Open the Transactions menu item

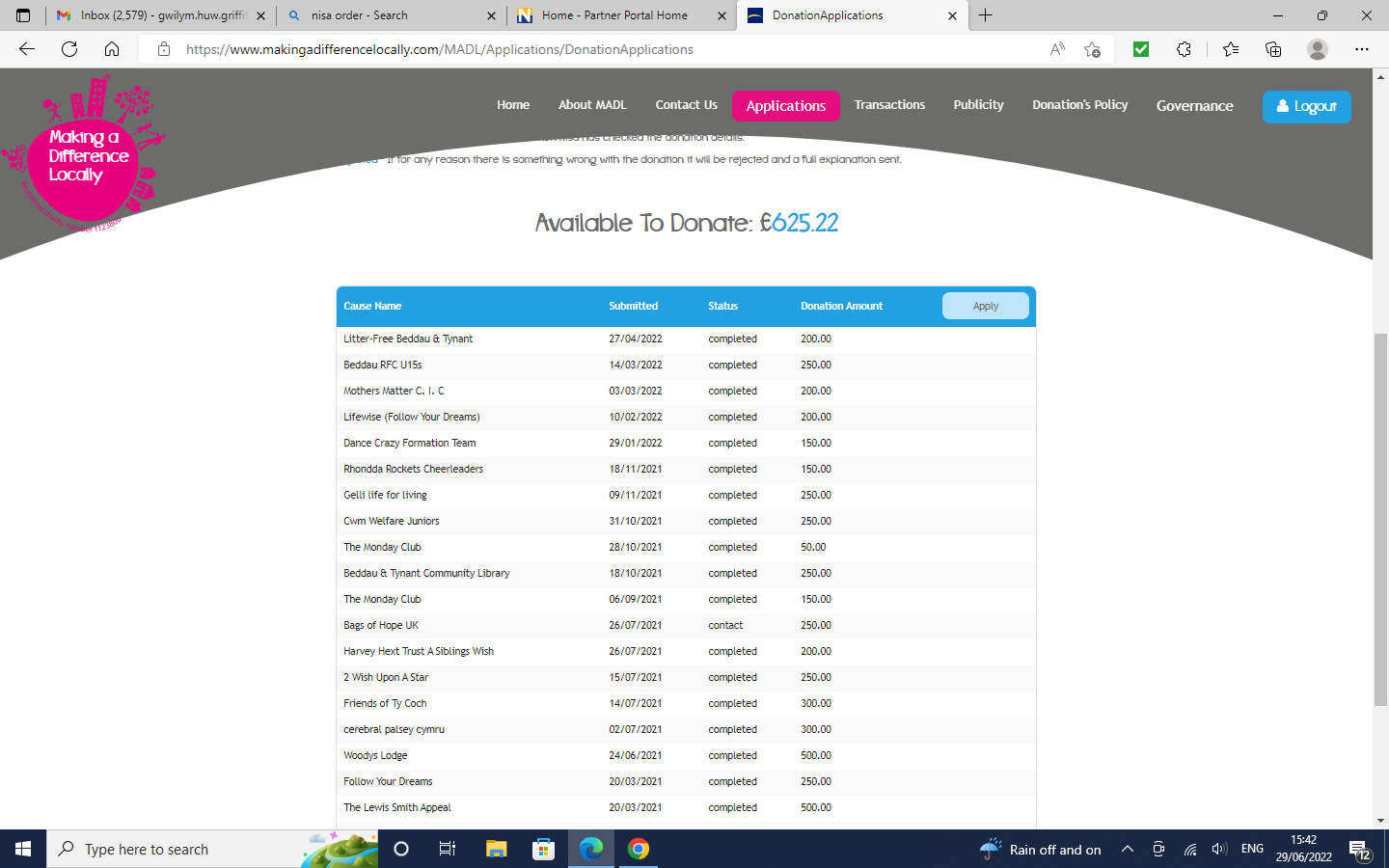coord(888,105)
